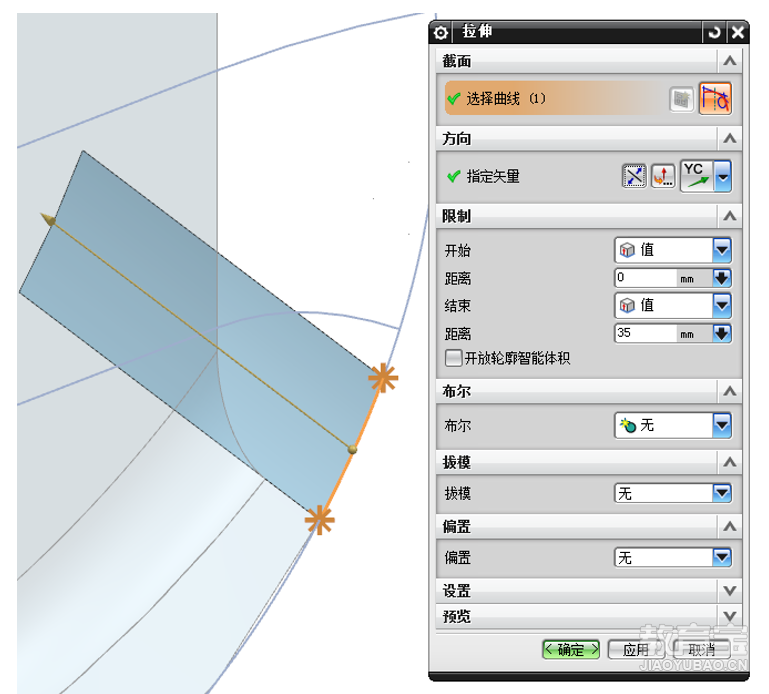The height and width of the screenshot is (694, 769).
Task: Click the sketch section icon
Action: tap(682, 100)
